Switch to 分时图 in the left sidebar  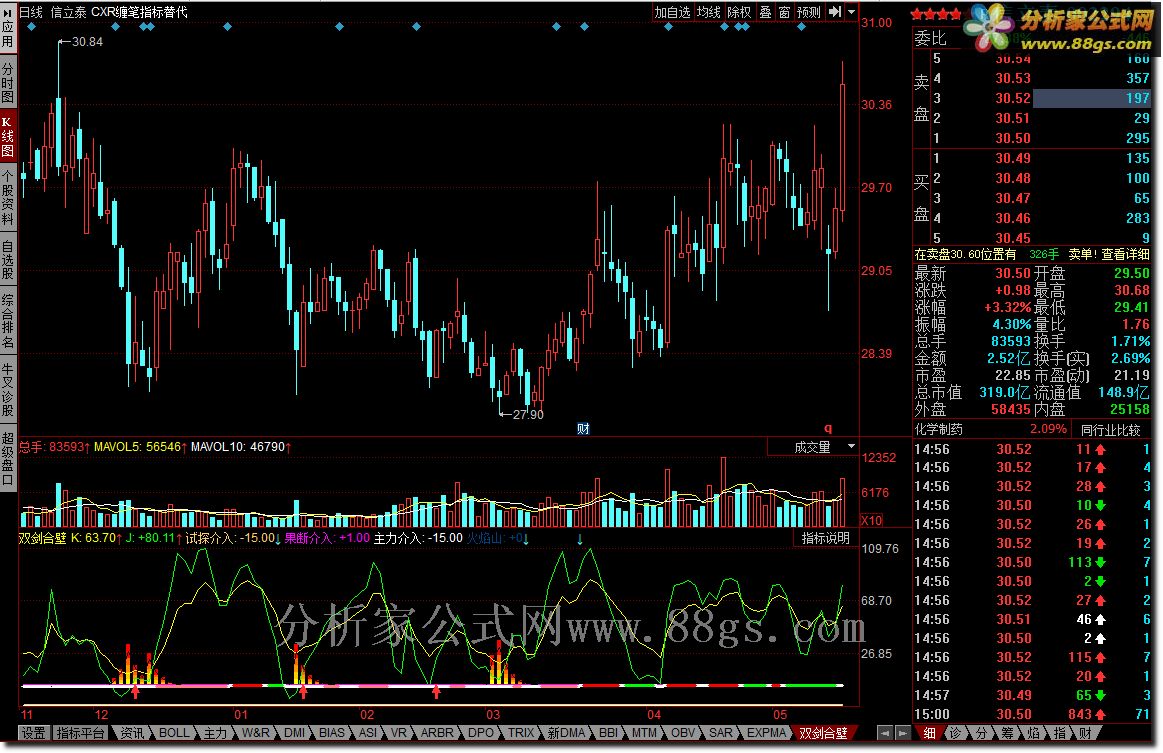pos(7,82)
